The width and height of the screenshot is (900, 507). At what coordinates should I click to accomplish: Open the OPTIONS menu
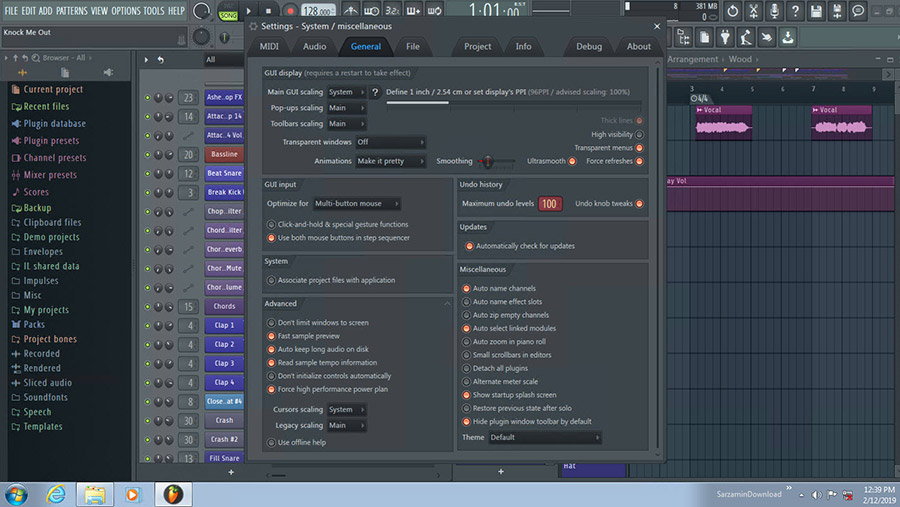(126, 10)
